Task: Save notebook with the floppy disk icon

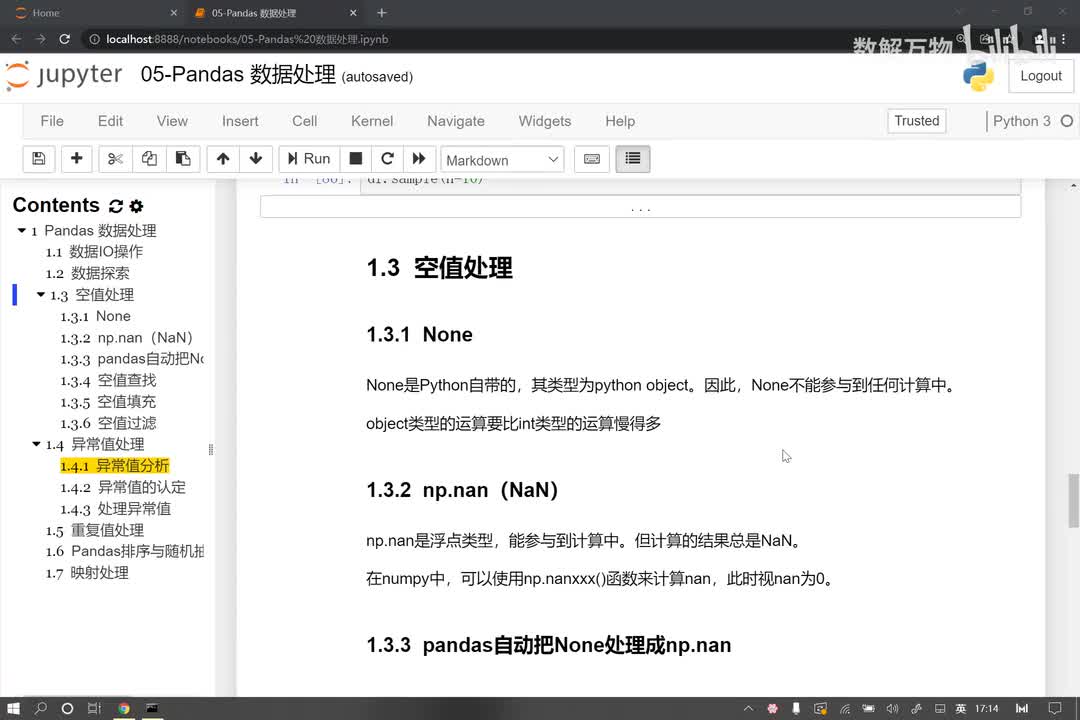Action: click(x=39, y=159)
